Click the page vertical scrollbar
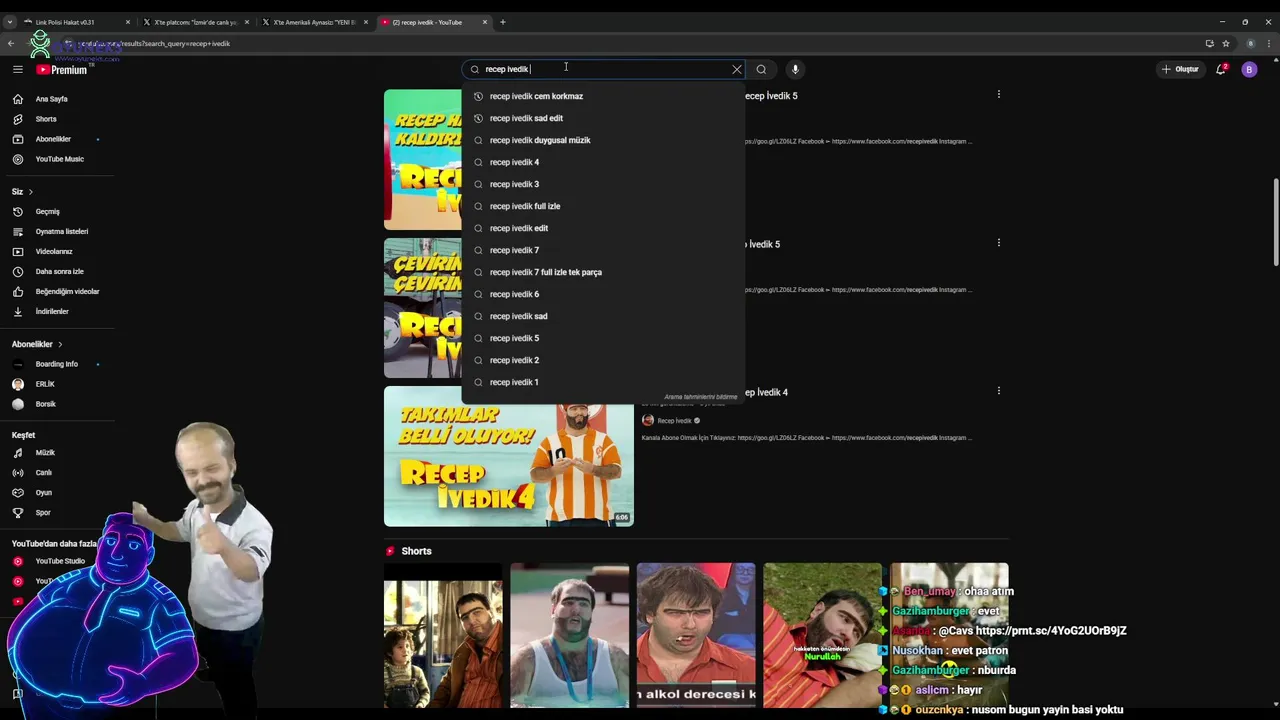The height and width of the screenshot is (720, 1280). (1275, 222)
